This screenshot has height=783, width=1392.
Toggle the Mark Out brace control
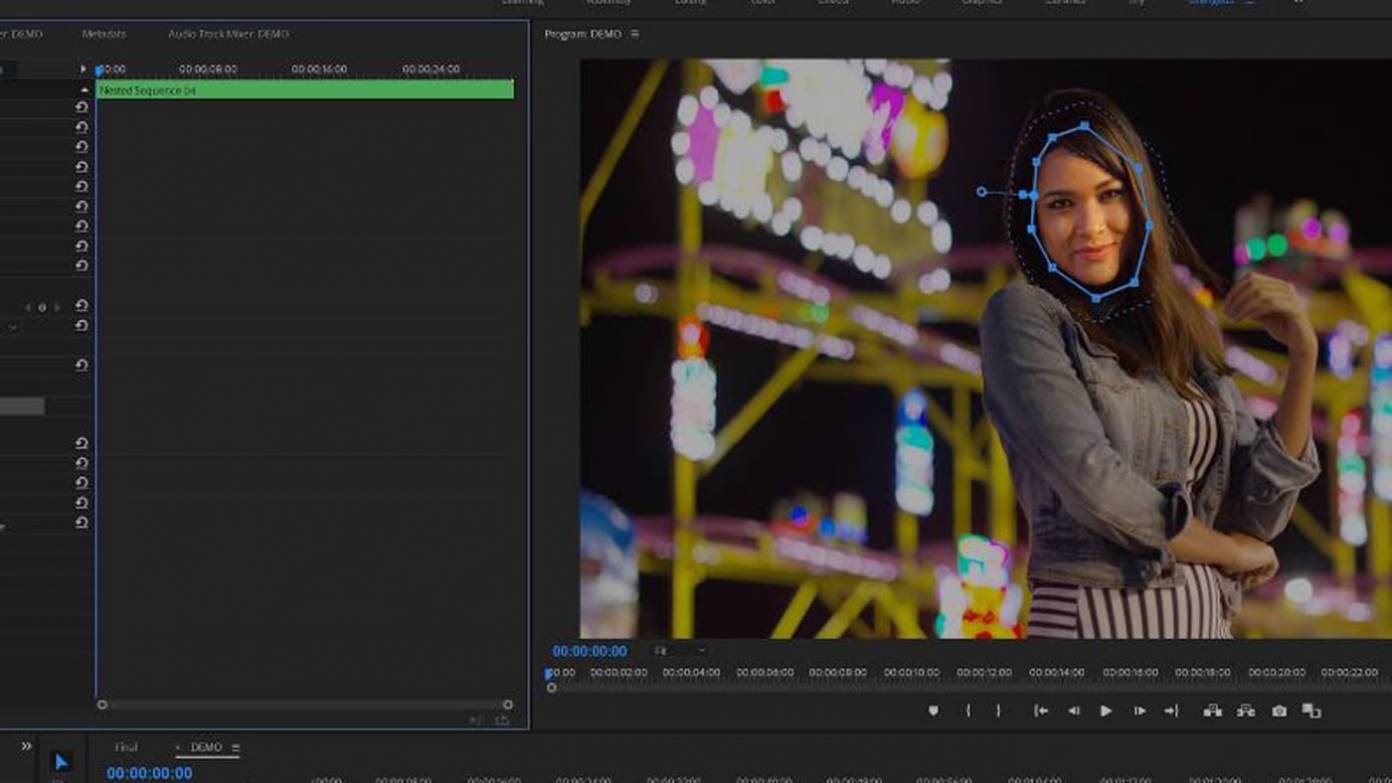tap(999, 711)
